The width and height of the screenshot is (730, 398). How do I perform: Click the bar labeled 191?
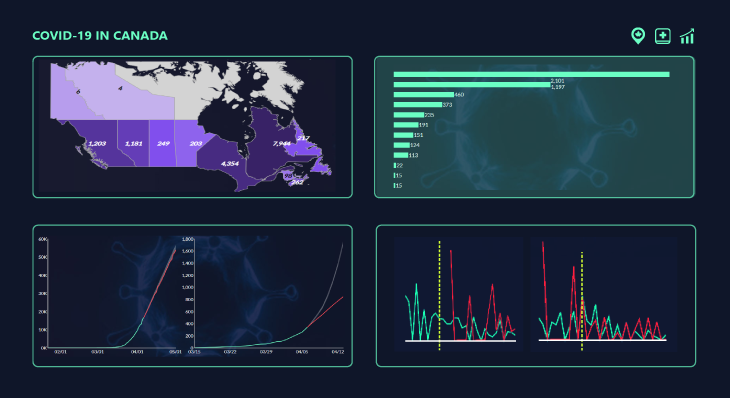406,125
